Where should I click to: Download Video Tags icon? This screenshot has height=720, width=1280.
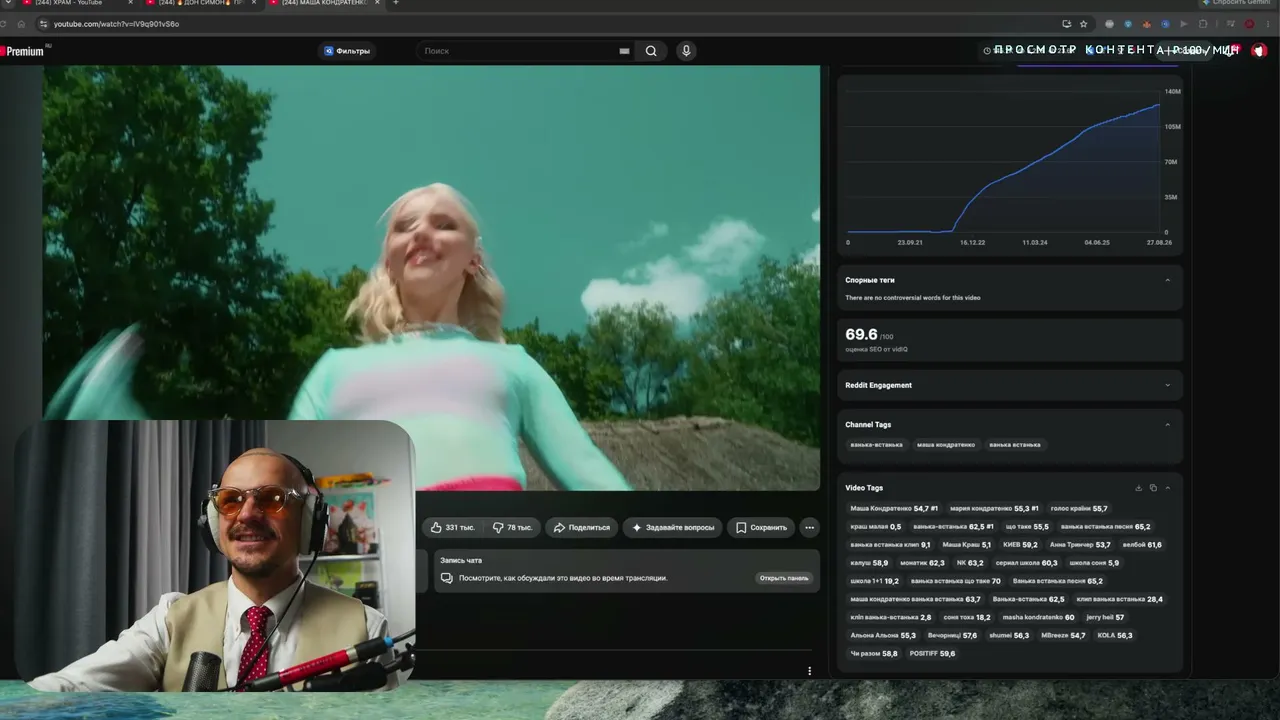point(1138,488)
